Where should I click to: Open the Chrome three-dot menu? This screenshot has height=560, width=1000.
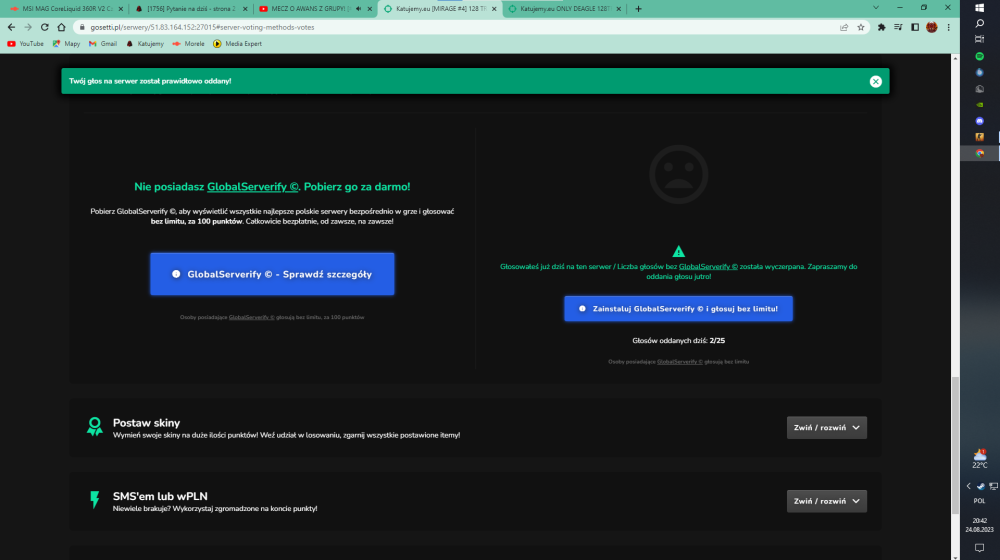[948, 27]
